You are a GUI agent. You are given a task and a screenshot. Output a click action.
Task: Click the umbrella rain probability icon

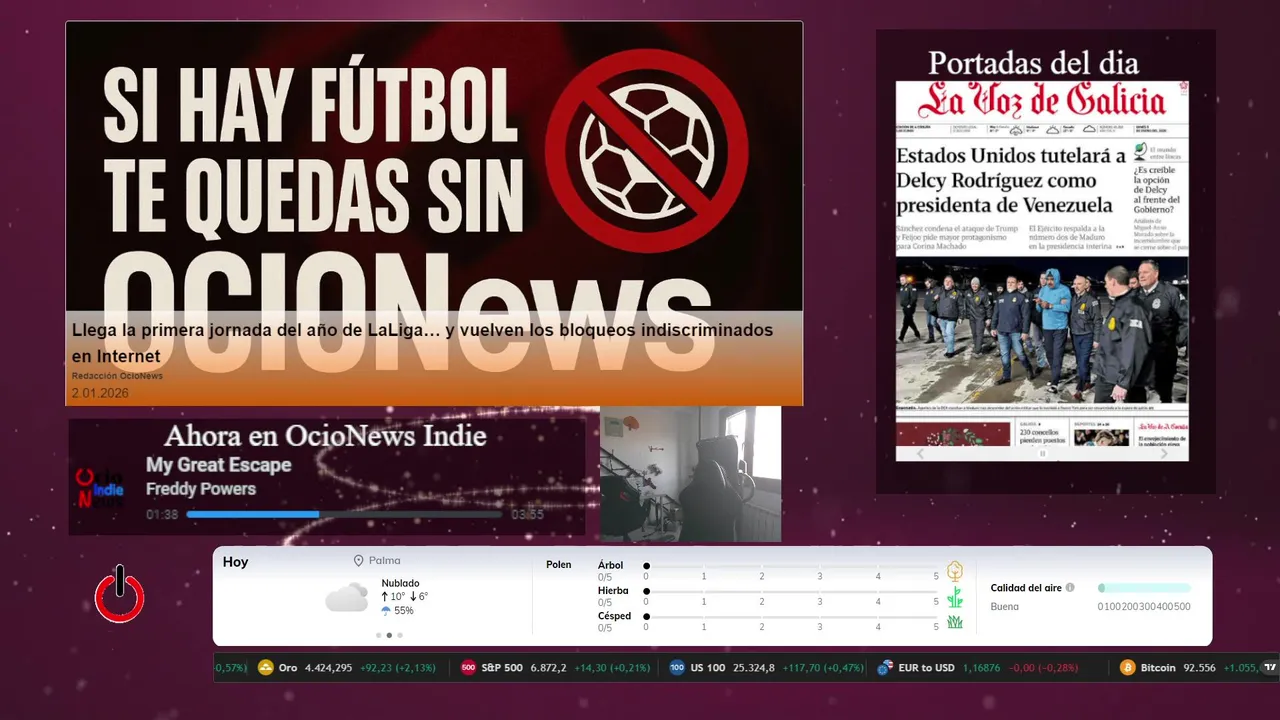tap(386, 610)
